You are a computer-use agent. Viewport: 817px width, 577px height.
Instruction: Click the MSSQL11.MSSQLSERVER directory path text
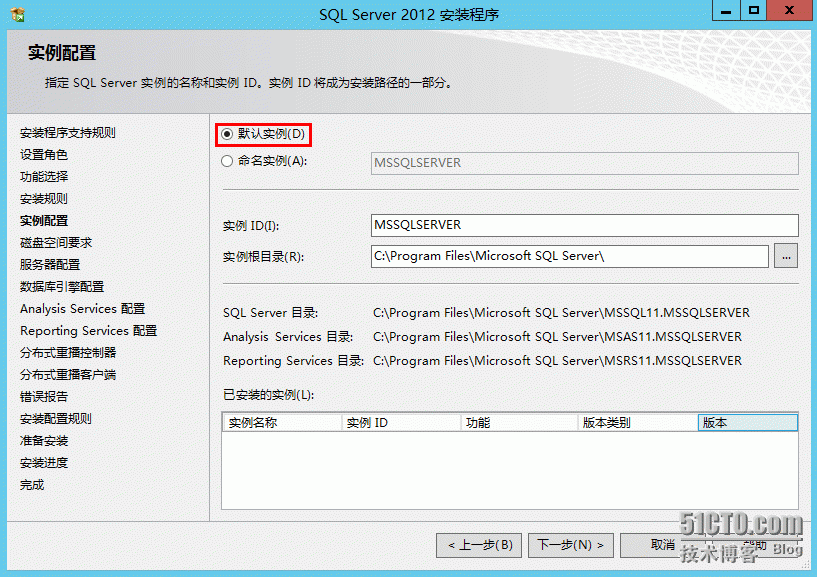click(x=561, y=313)
